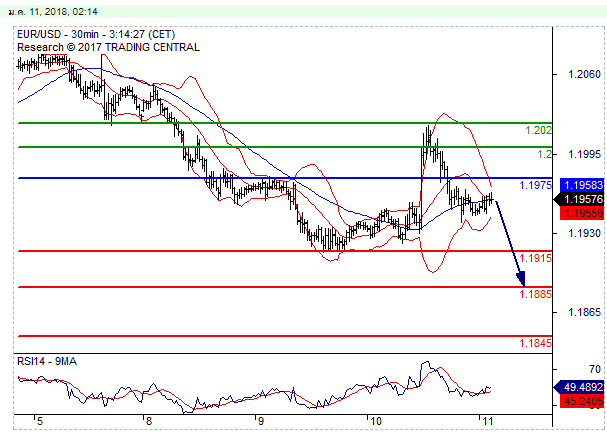Click the red 1.1915 support label
The image size is (607, 444).
point(535,258)
